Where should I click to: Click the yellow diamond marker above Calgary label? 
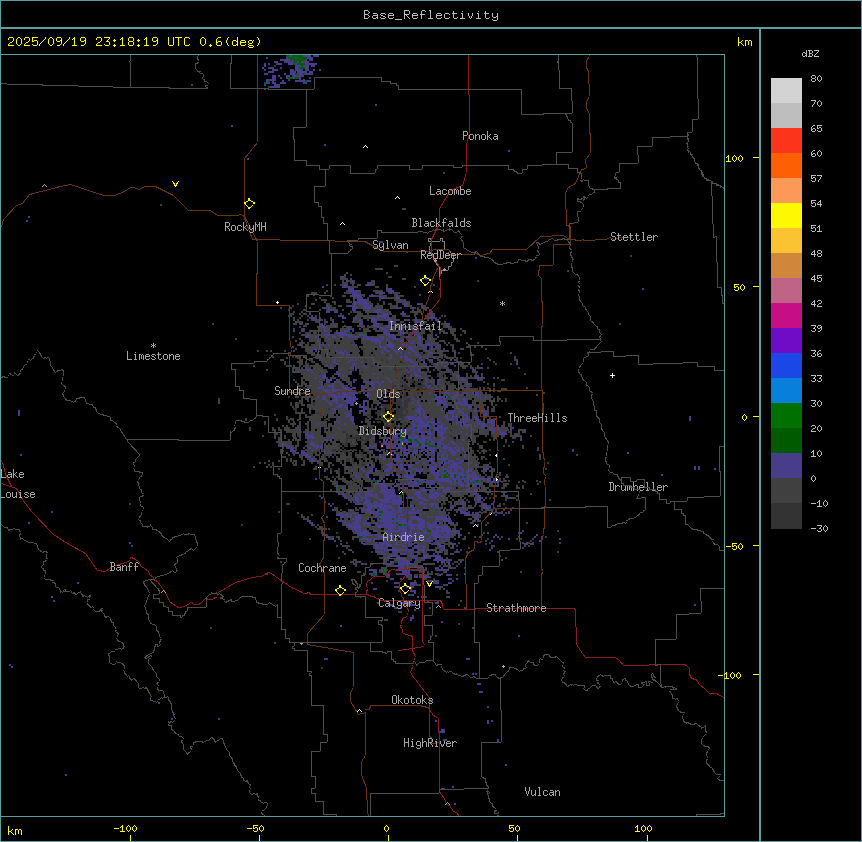(406, 588)
